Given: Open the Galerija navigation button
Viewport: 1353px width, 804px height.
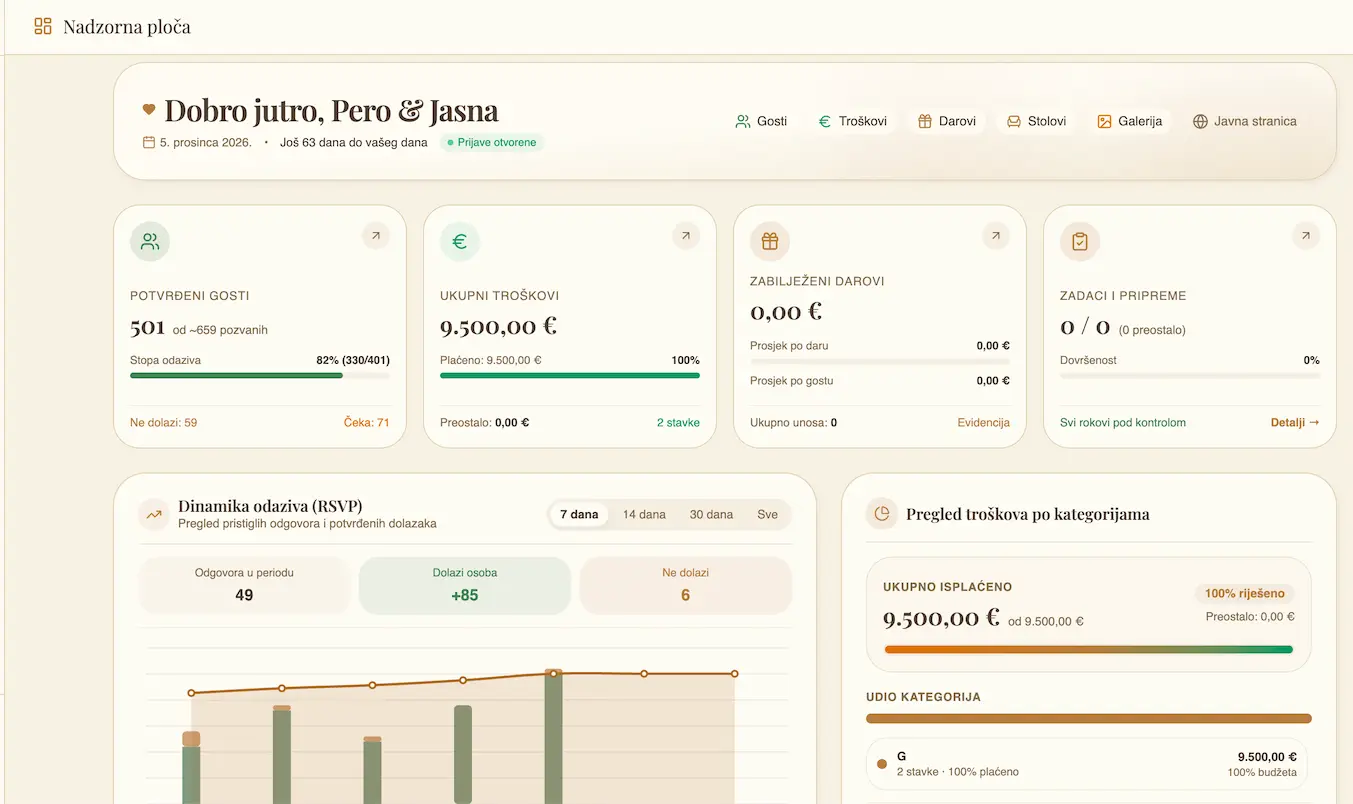Looking at the screenshot, I should [x=1130, y=121].
